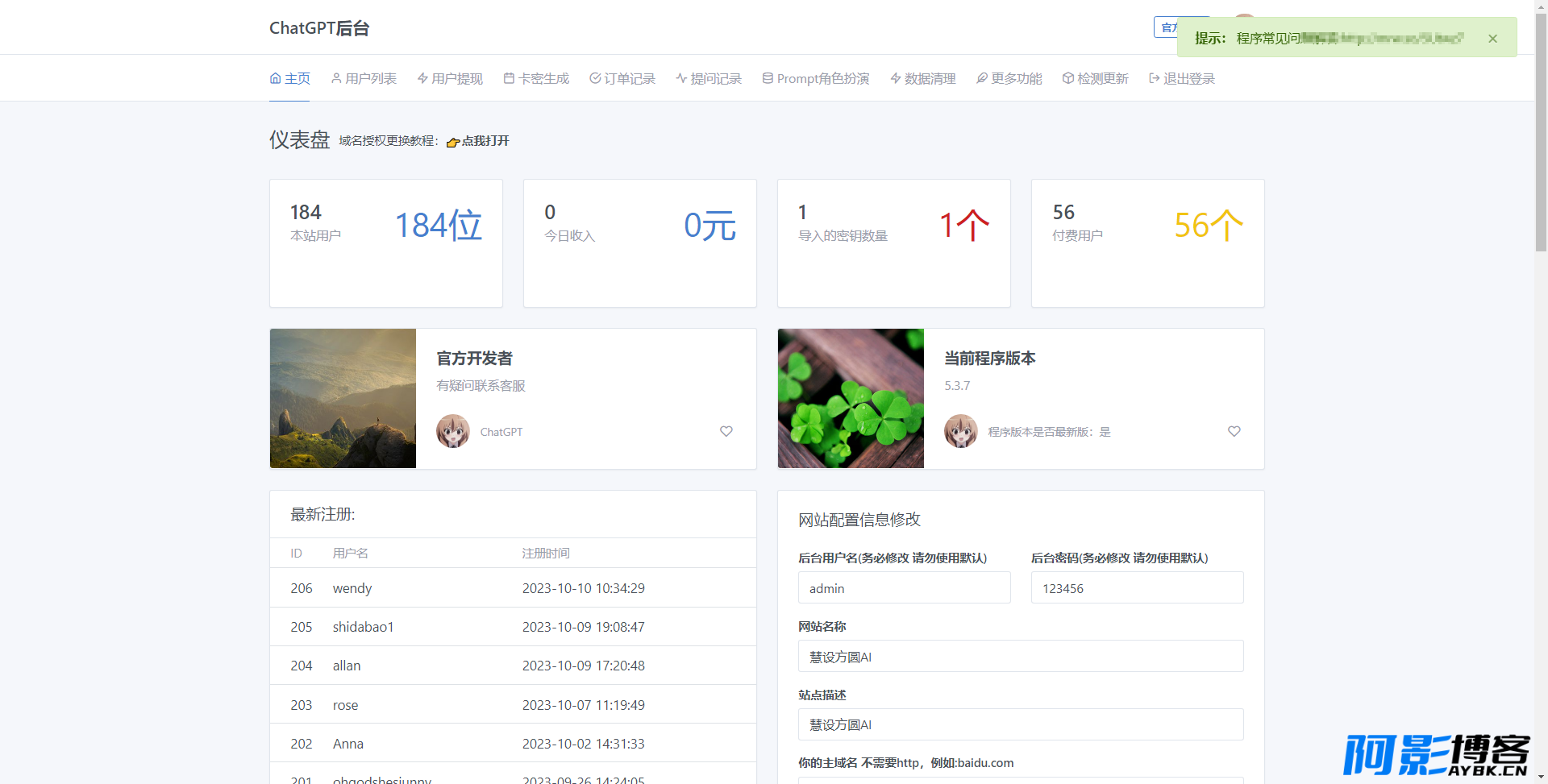Click the calendar icon beside 卡密生成

point(509,78)
